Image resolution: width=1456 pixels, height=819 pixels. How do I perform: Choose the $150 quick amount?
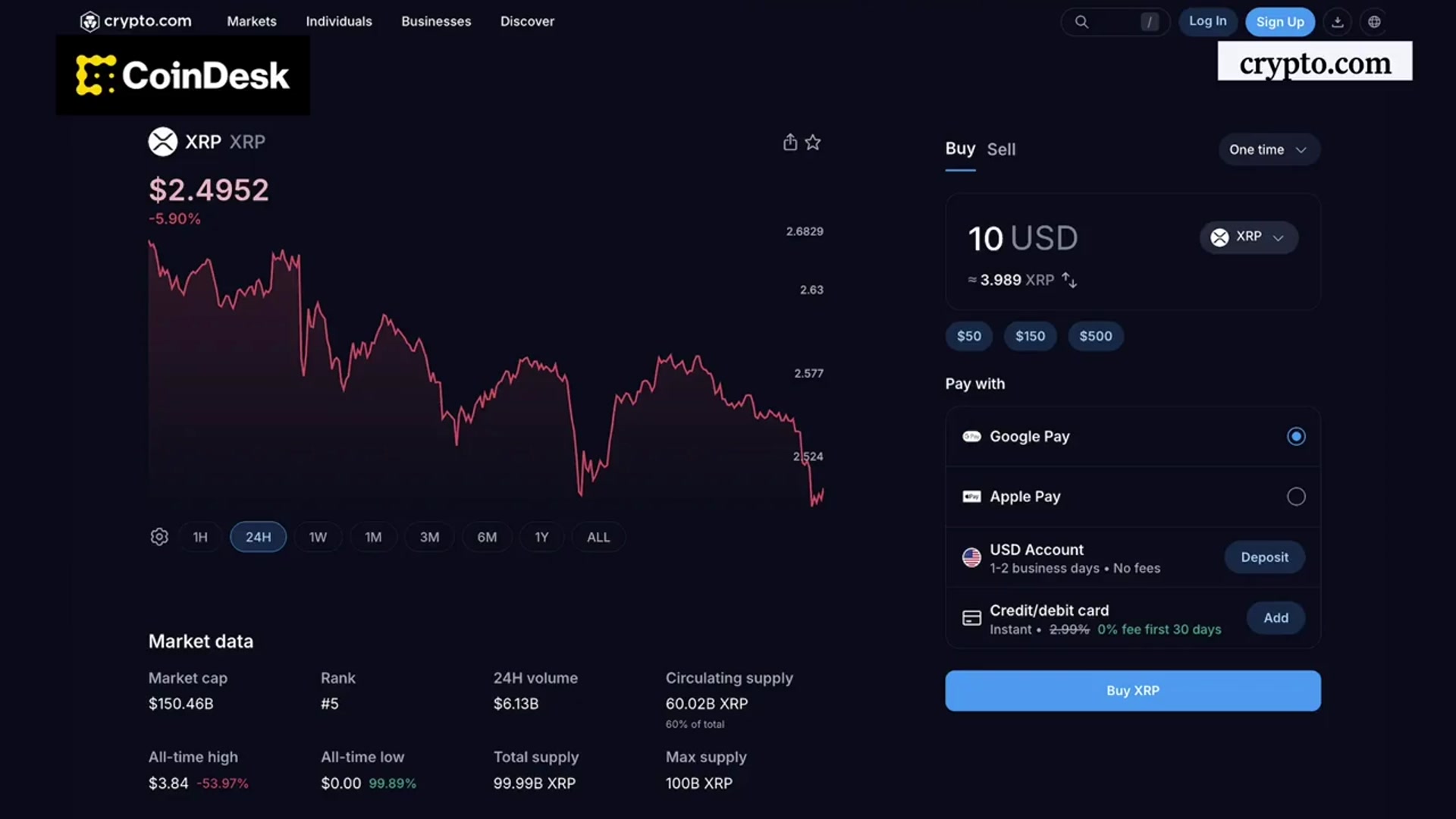pos(1030,336)
